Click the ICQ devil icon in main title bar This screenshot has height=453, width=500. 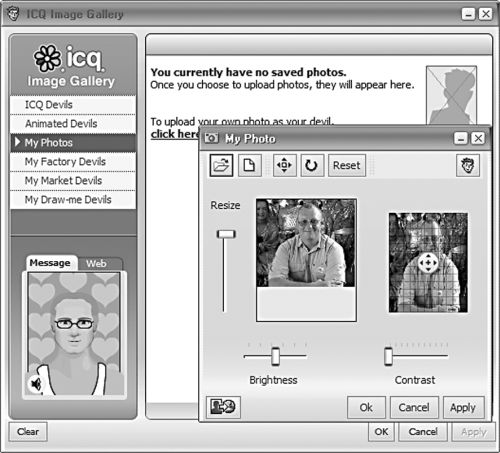[x=13, y=14]
